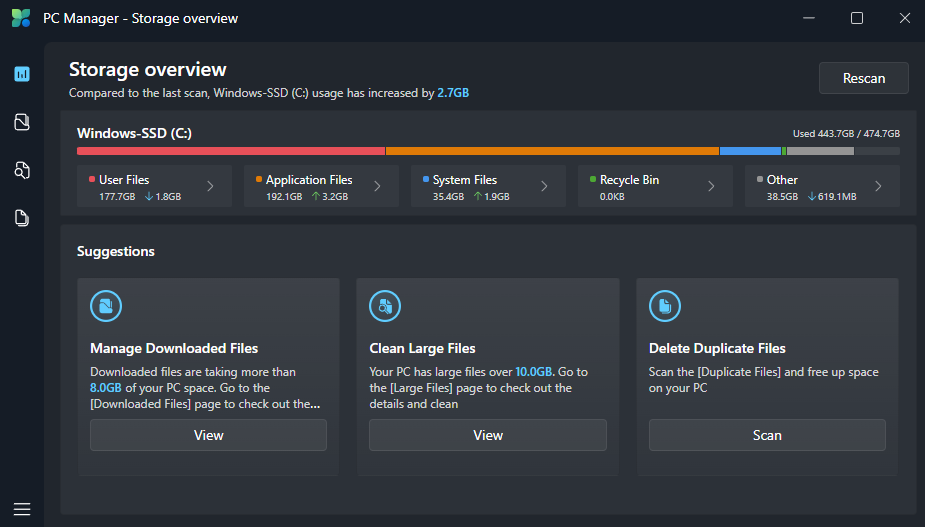Click the blue System Files bar segment

pos(750,151)
